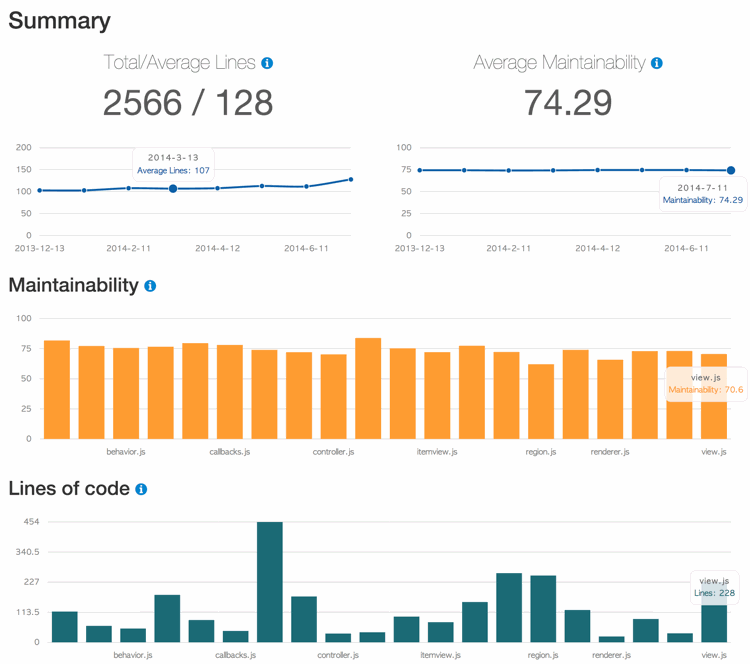Click the '454' axis label in Lines of code chart
The width and height of the screenshot is (750, 664).
[x=31, y=522]
